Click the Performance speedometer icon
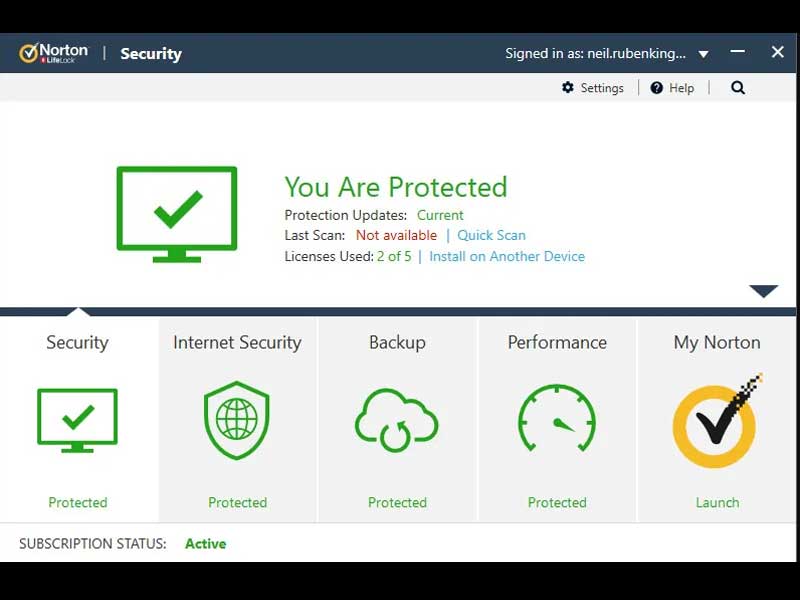Screen dimensions: 800x600 [x=557, y=420]
